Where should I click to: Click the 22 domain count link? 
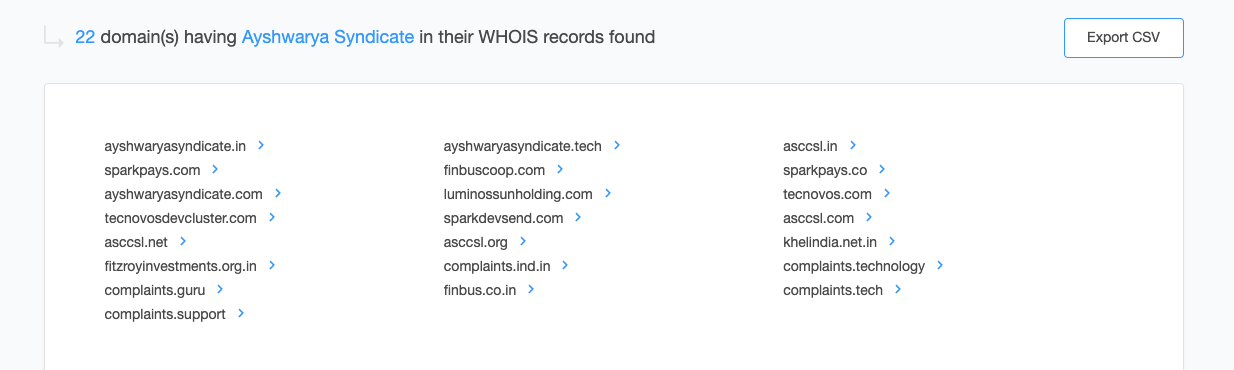click(85, 37)
